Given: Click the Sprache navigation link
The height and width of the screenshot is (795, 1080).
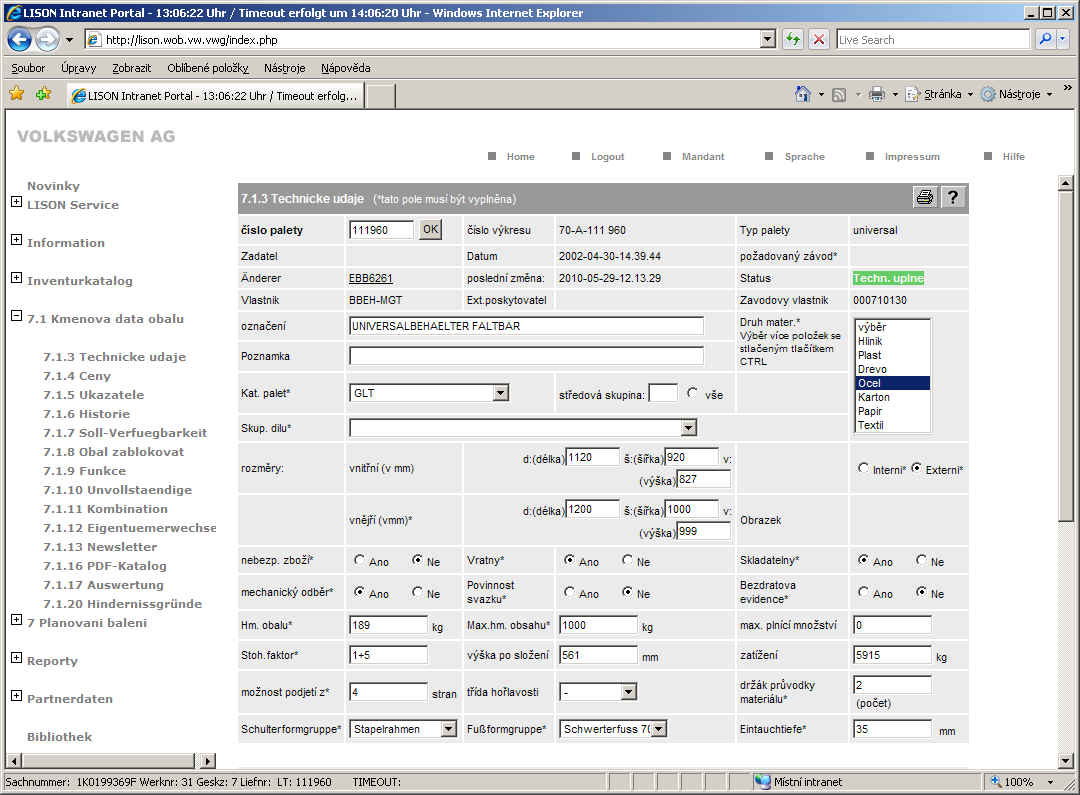Looking at the screenshot, I should [804, 156].
